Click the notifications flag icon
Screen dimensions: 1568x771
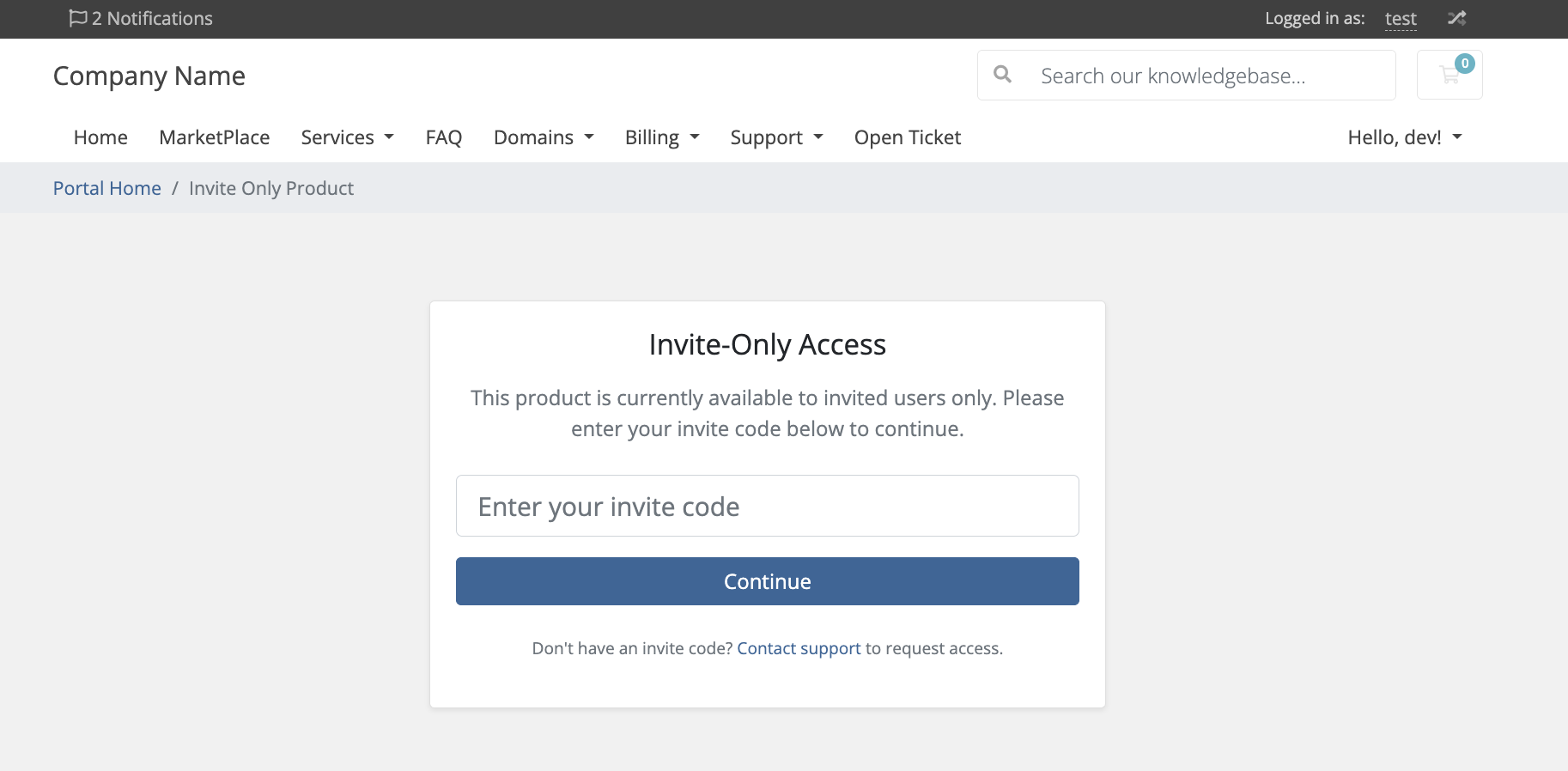77,18
